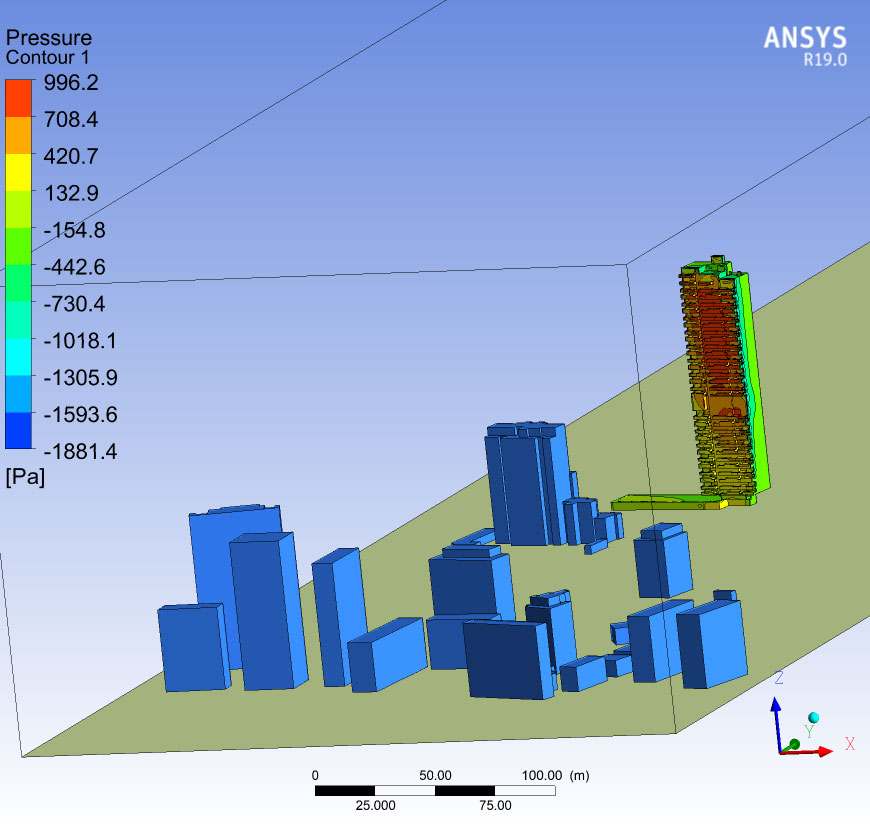870x831 pixels.
Task: Click the '50.00' ruler label
Action: pyautogui.click(x=435, y=776)
